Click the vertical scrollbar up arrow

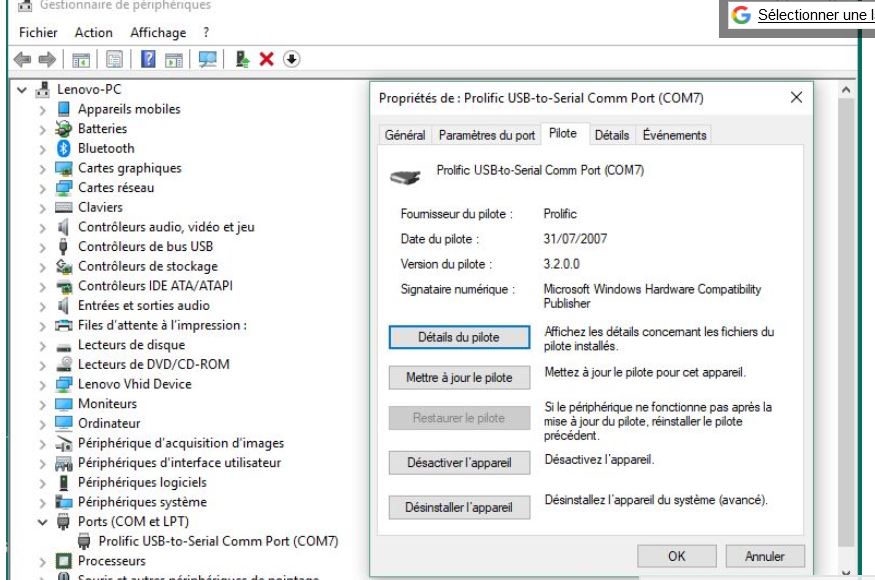[846, 90]
